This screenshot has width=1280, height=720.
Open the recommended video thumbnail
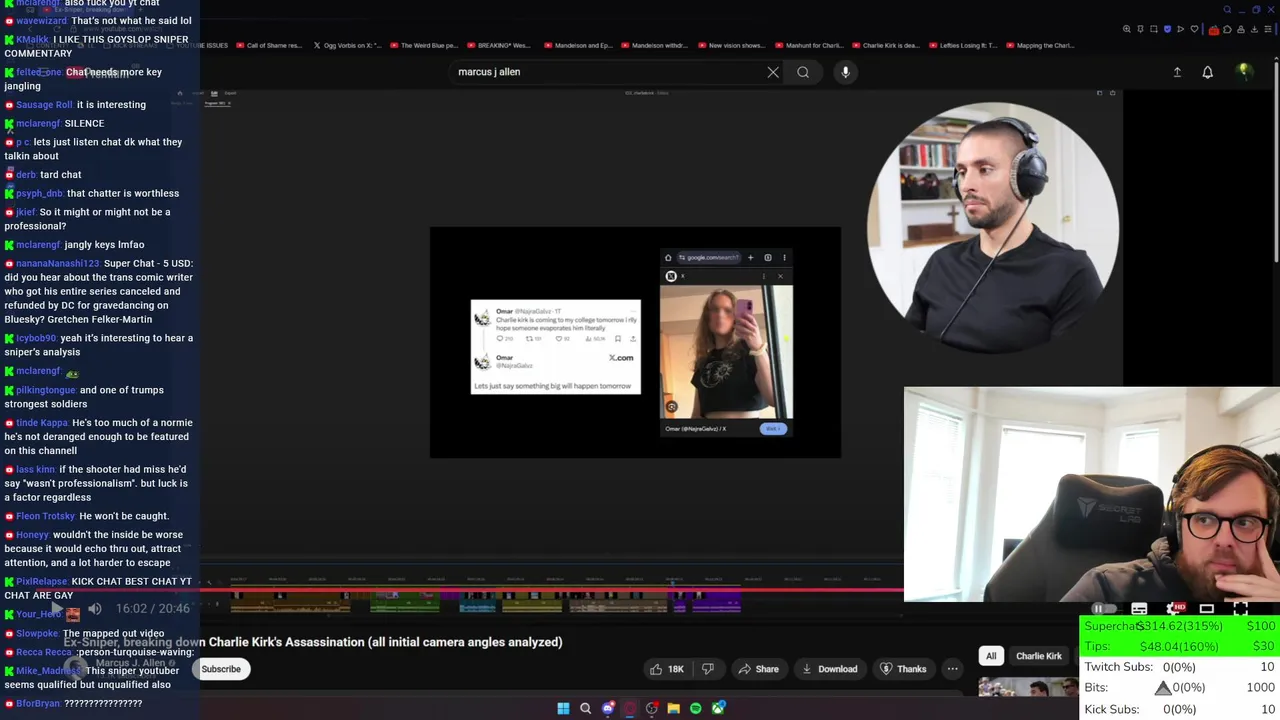click(x=1028, y=687)
